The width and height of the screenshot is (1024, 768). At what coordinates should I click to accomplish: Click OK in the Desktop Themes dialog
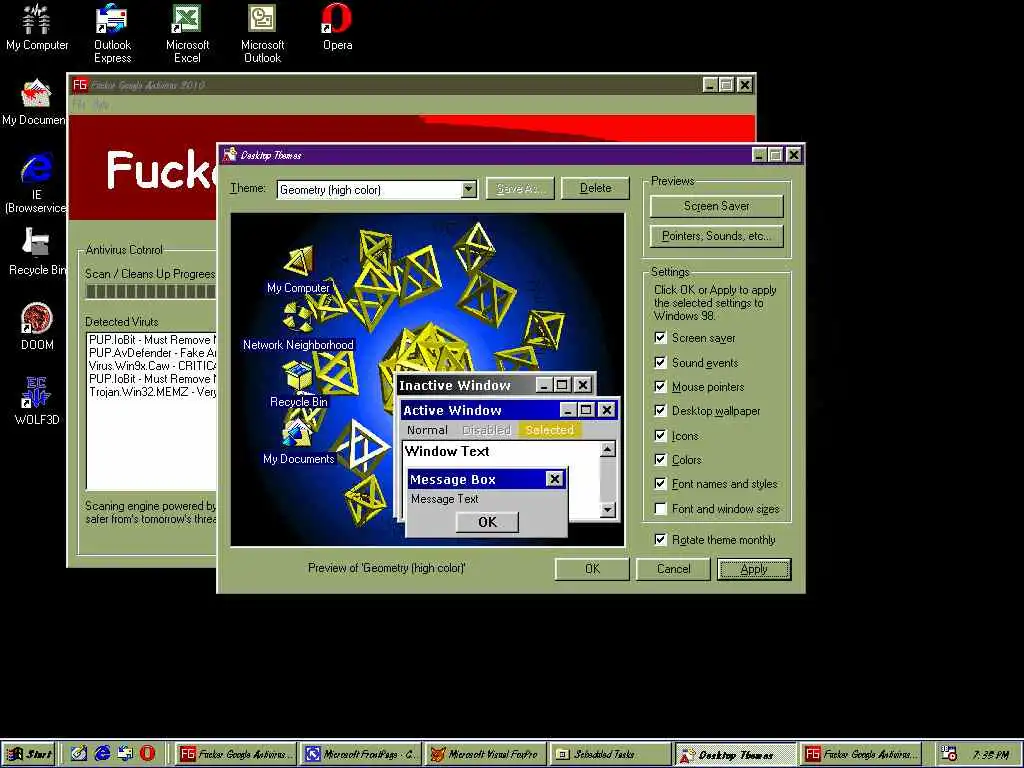tap(592, 569)
